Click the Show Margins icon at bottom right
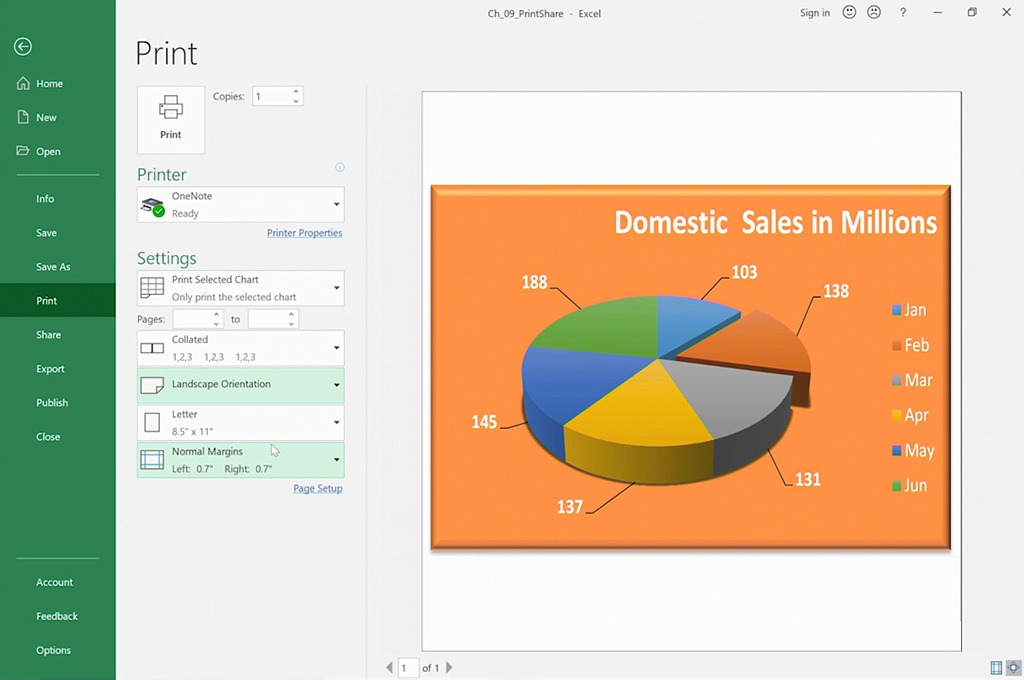 point(996,667)
